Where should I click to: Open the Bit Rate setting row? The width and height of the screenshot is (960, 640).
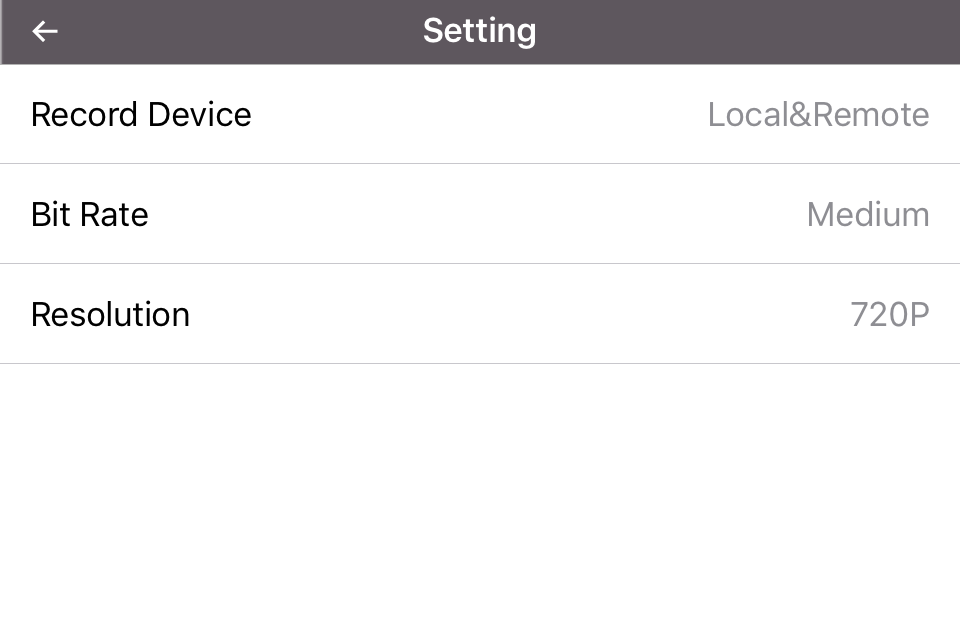(480, 214)
